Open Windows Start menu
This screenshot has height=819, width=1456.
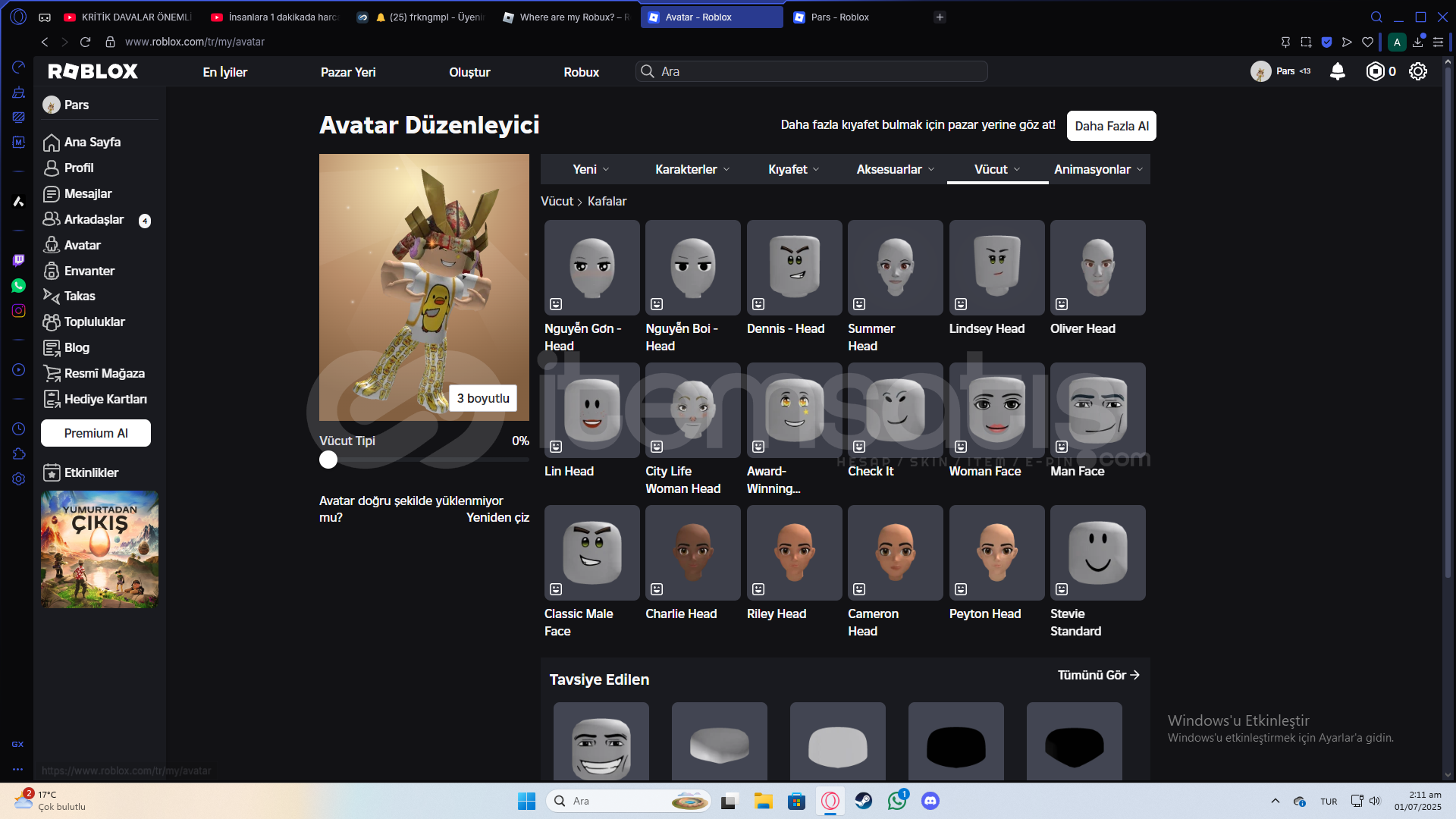pos(526,801)
